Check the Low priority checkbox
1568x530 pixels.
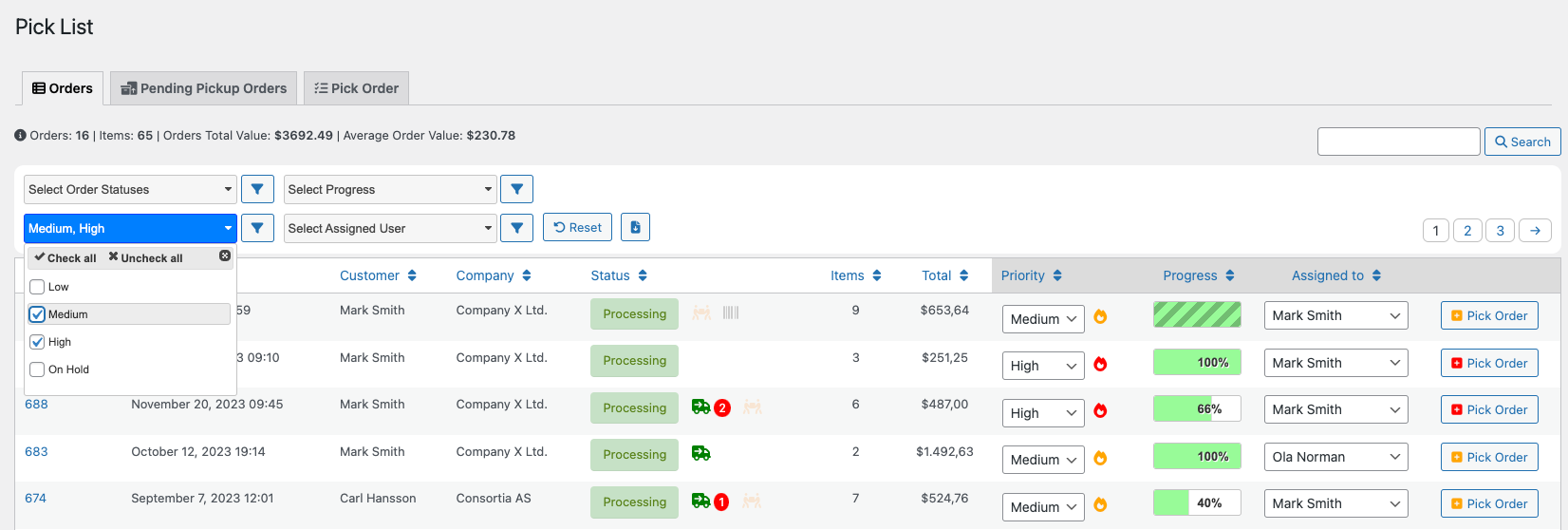pyautogui.click(x=37, y=287)
